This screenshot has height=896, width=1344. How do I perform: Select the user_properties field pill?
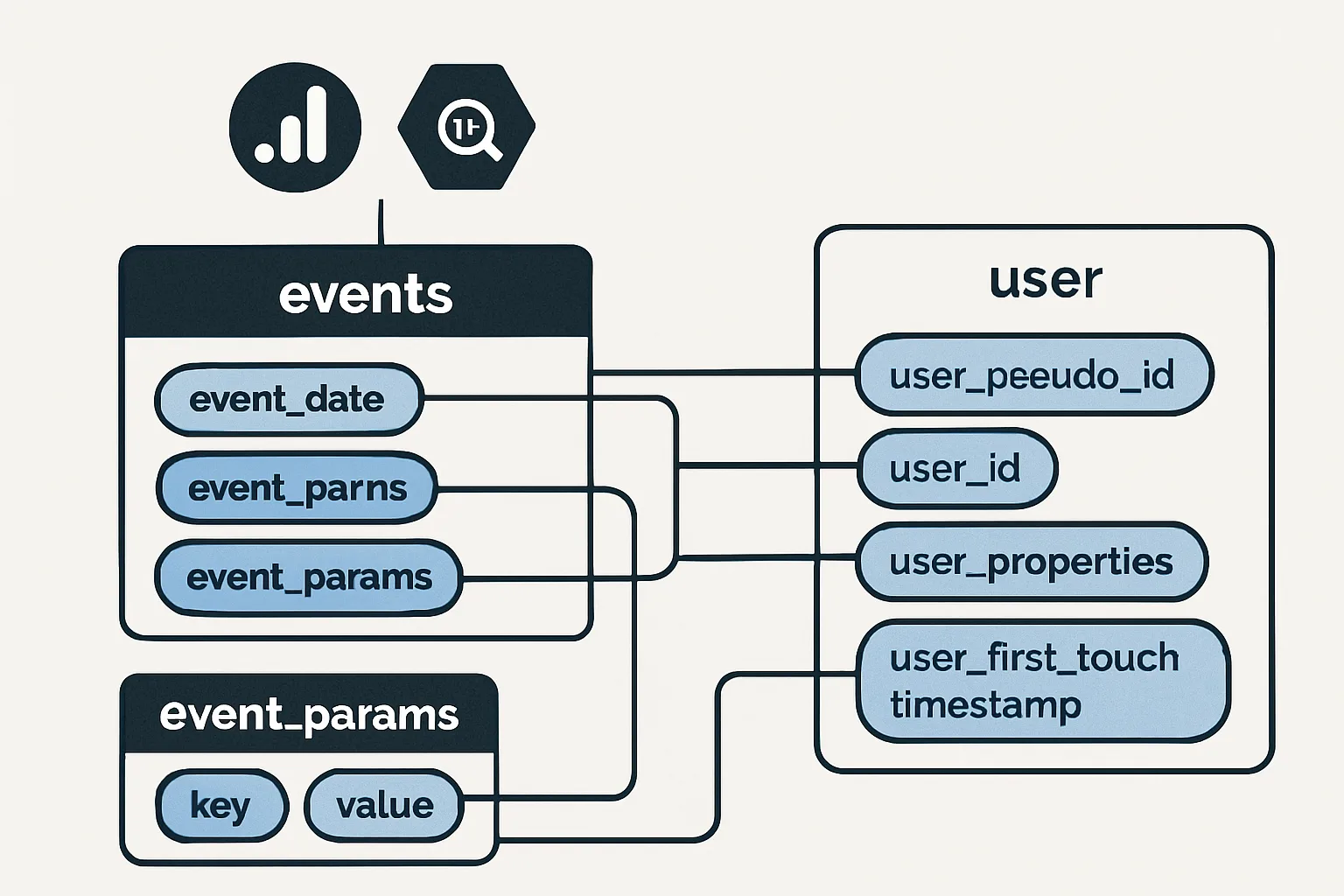pos(1032,562)
